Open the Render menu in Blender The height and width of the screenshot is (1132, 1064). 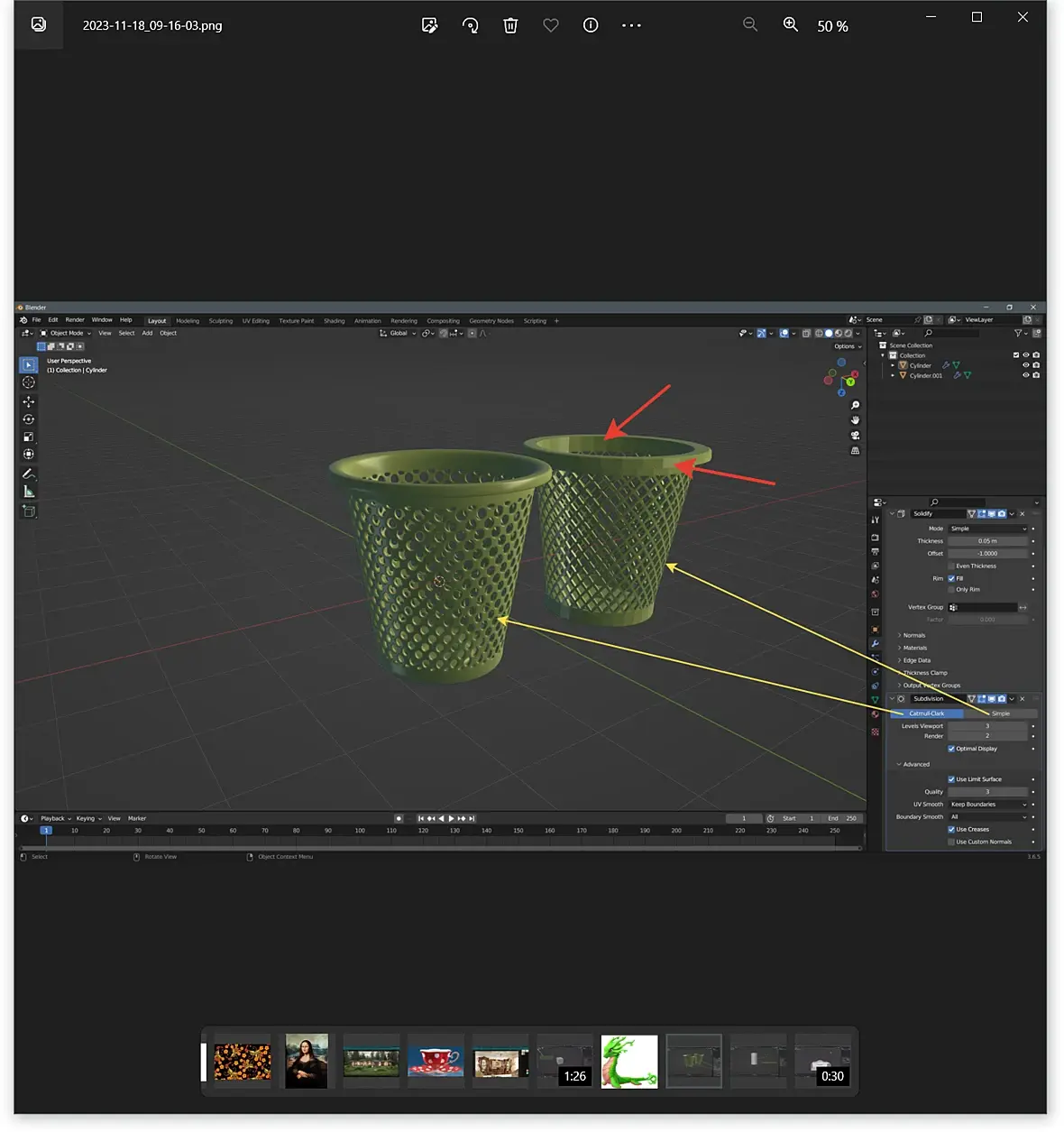tap(75, 320)
